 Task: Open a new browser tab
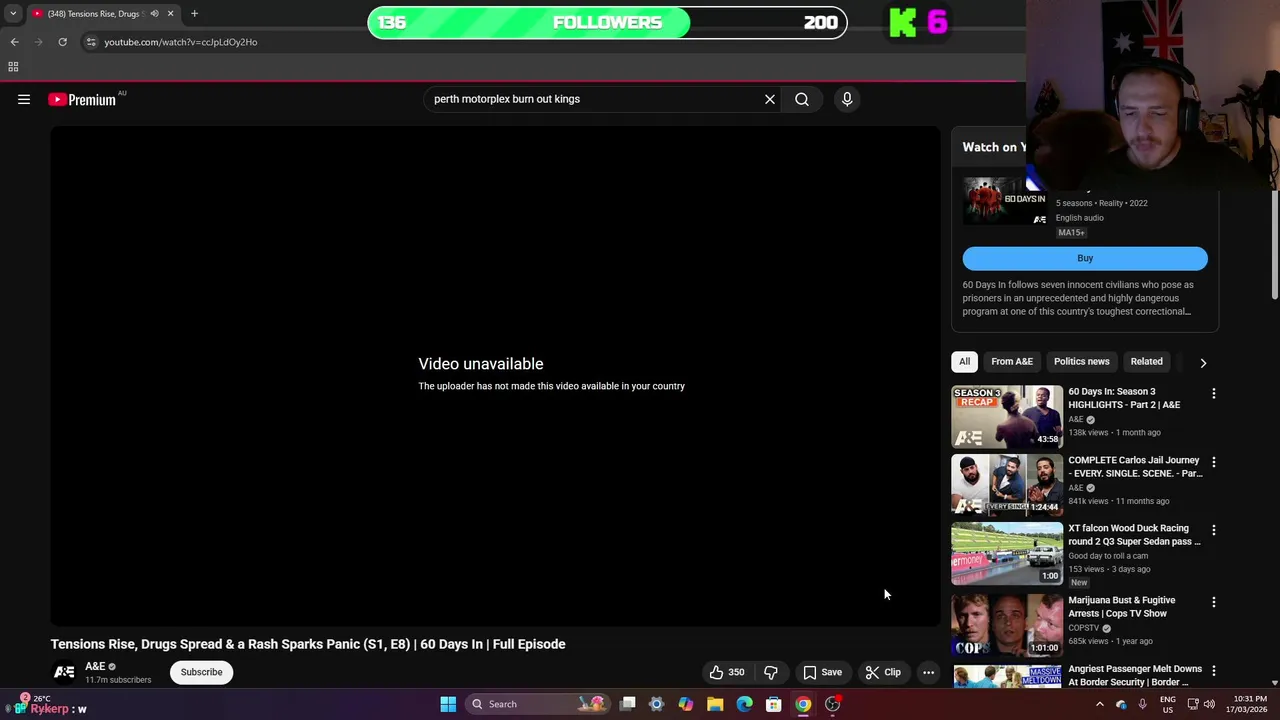click(194, 13)
